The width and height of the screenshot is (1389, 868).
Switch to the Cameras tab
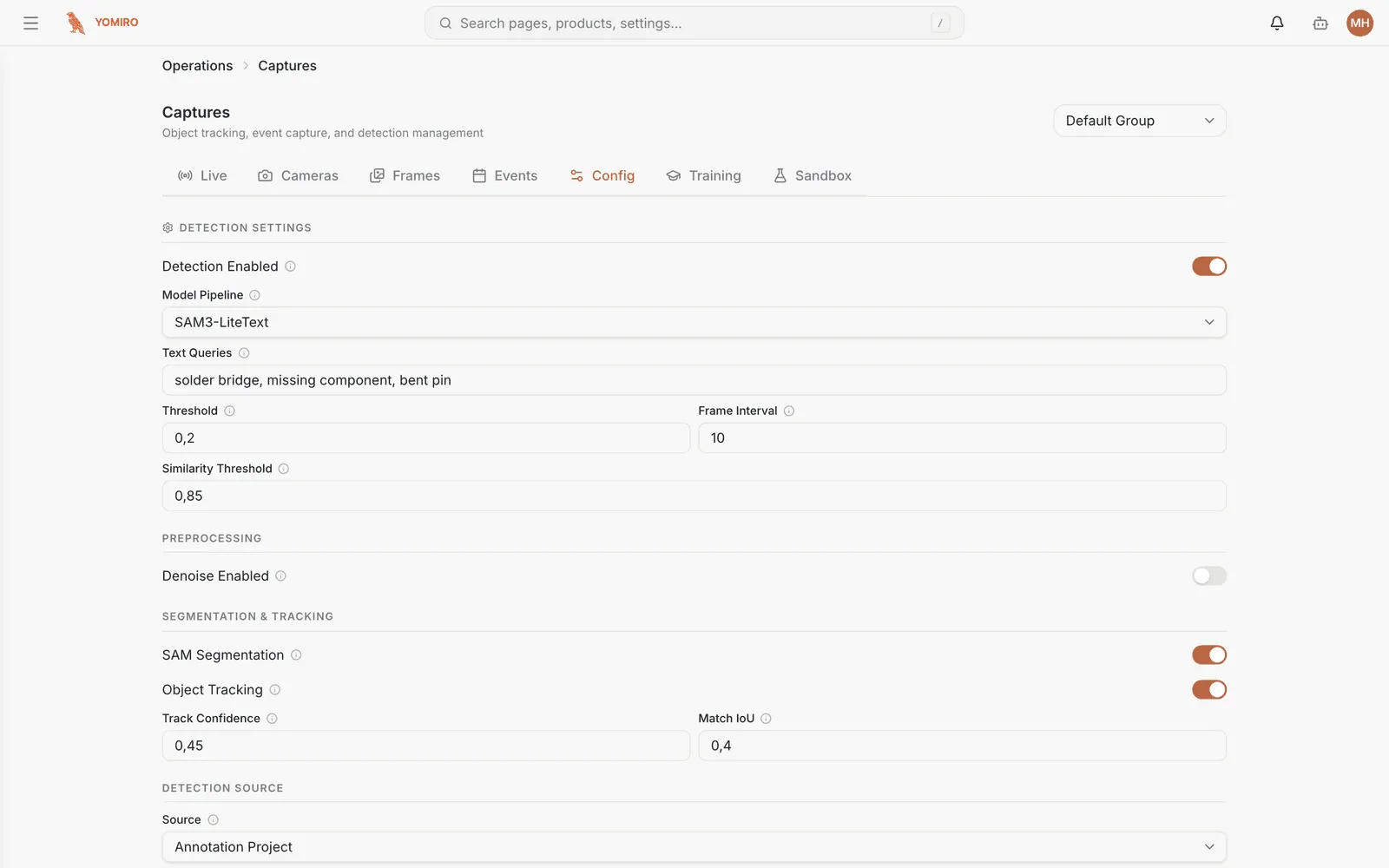tap(298, 176)
